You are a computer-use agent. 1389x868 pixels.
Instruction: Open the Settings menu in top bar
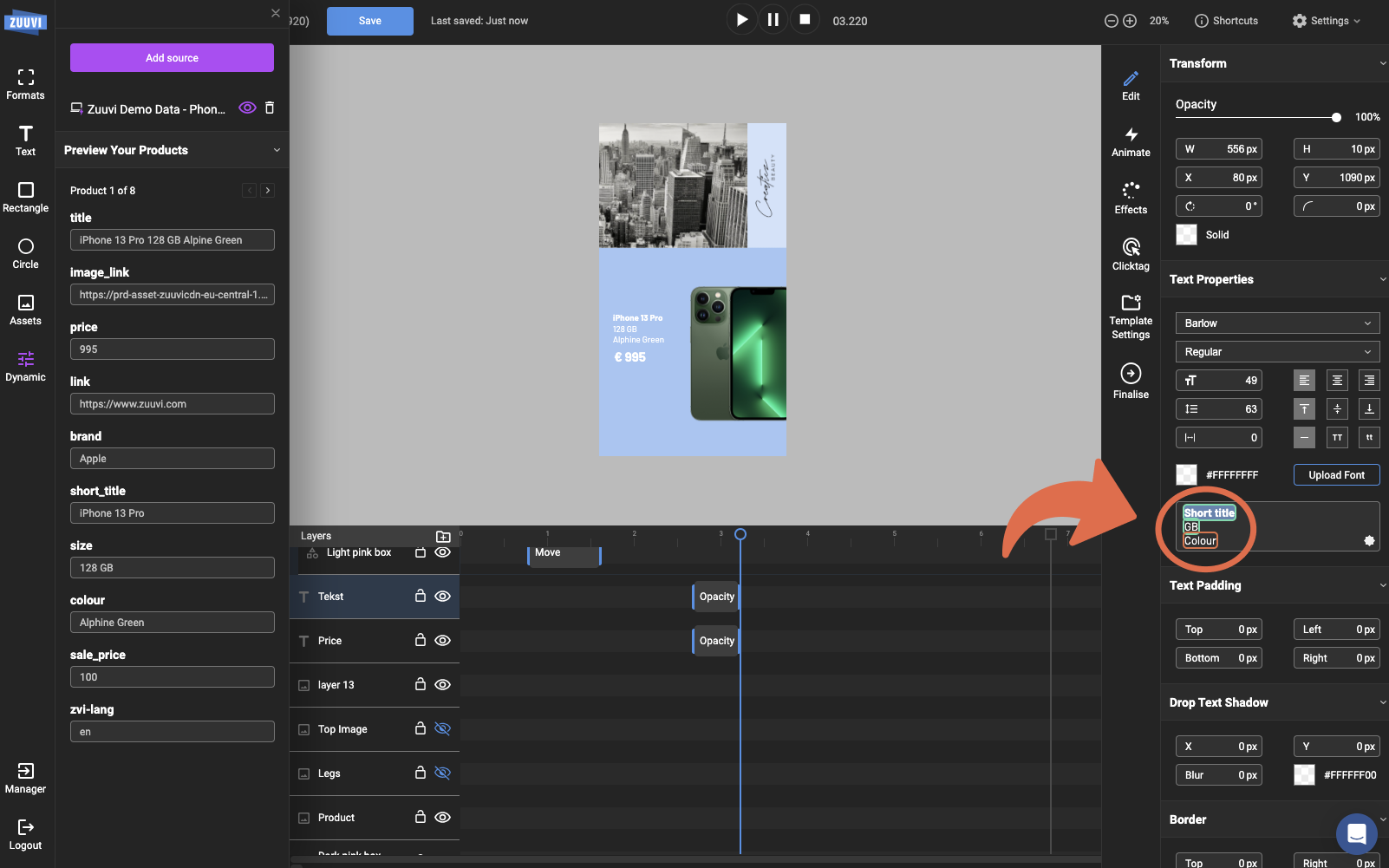pyautogui.click(x=1325, y=20)
